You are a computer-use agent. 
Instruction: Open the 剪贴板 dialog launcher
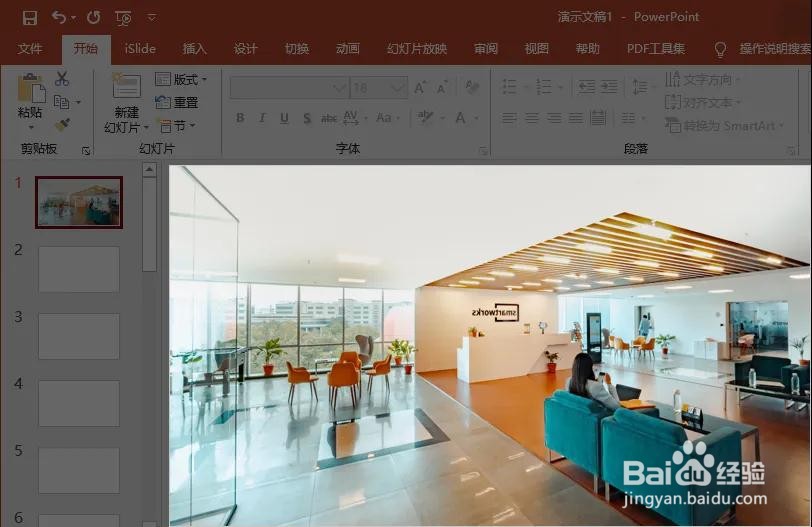86,151
